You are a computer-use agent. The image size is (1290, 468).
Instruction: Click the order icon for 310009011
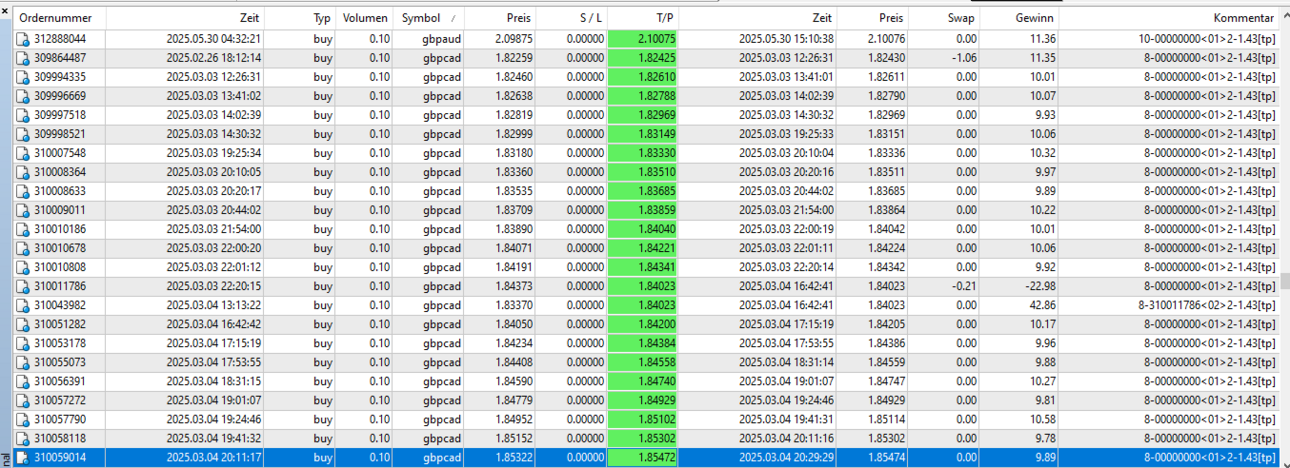click(24, 210)
